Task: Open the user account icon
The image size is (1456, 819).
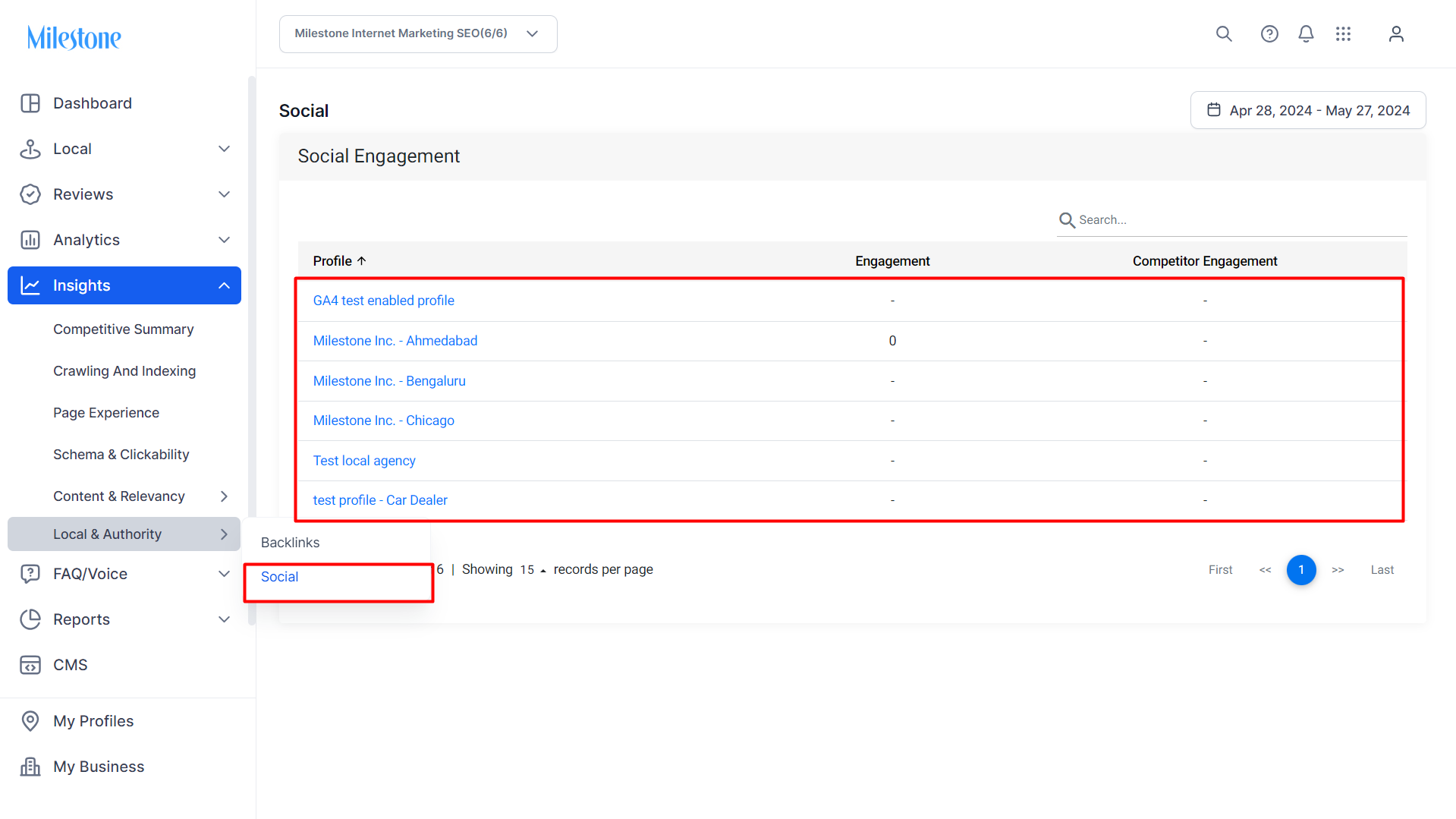Action: (x=1396, y=33)
